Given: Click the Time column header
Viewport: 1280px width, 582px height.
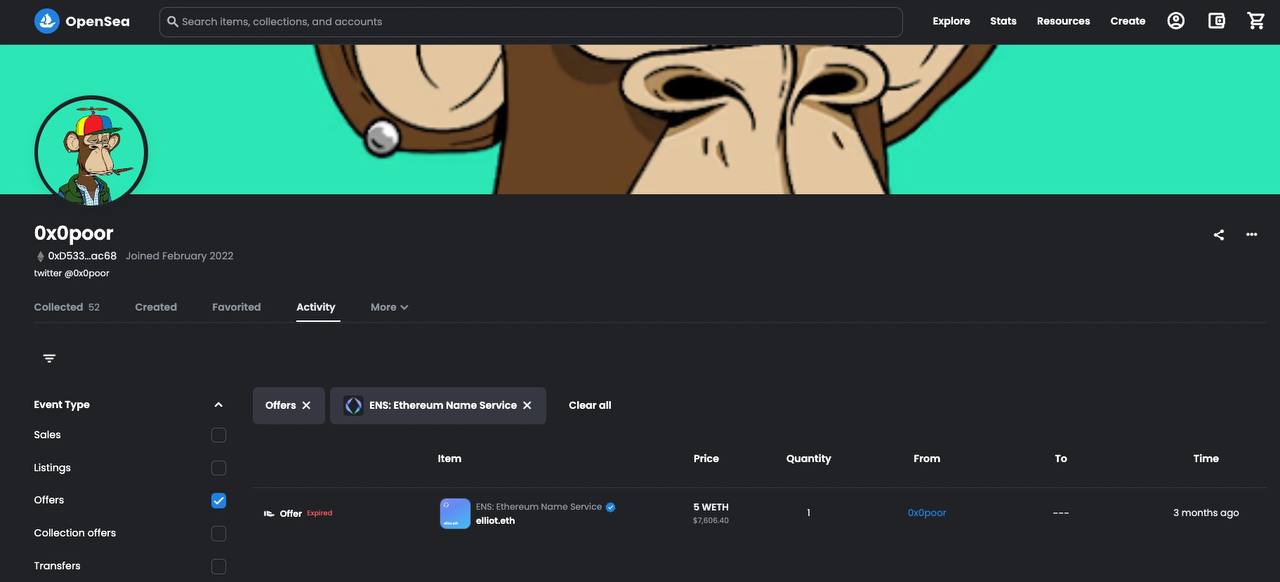Looking at the screenshot, I should click(1206, 458).
